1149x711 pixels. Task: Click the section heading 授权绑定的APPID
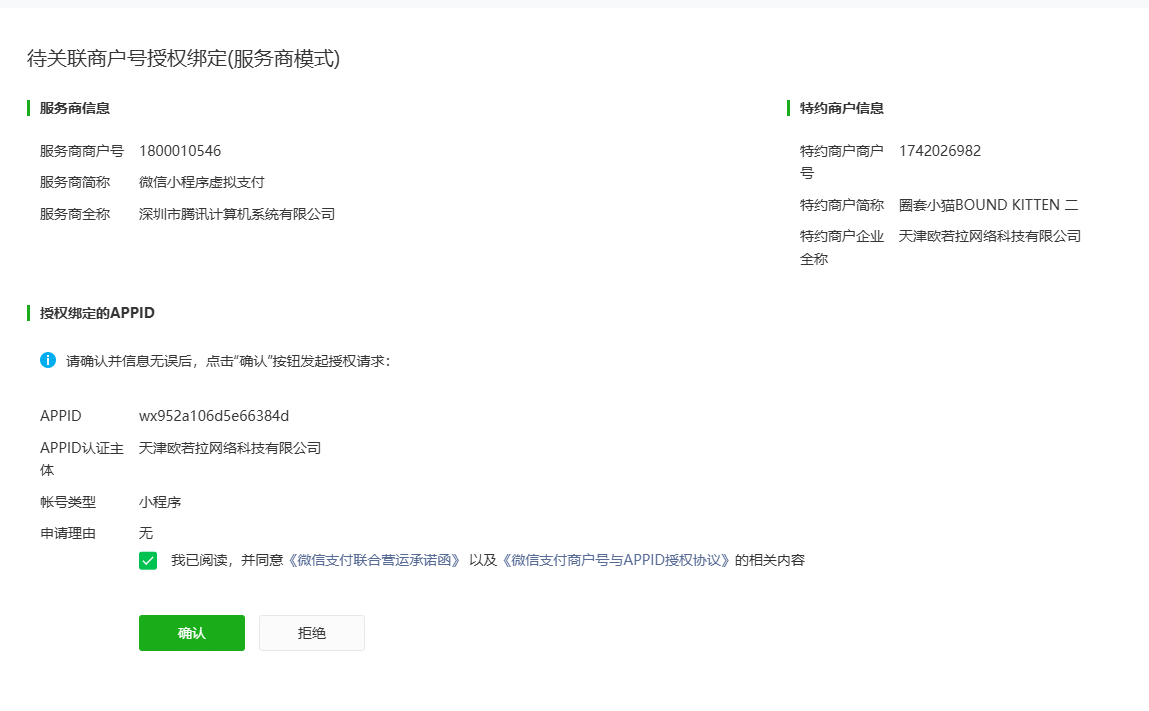pyautogui.click(x=97, y=313)
